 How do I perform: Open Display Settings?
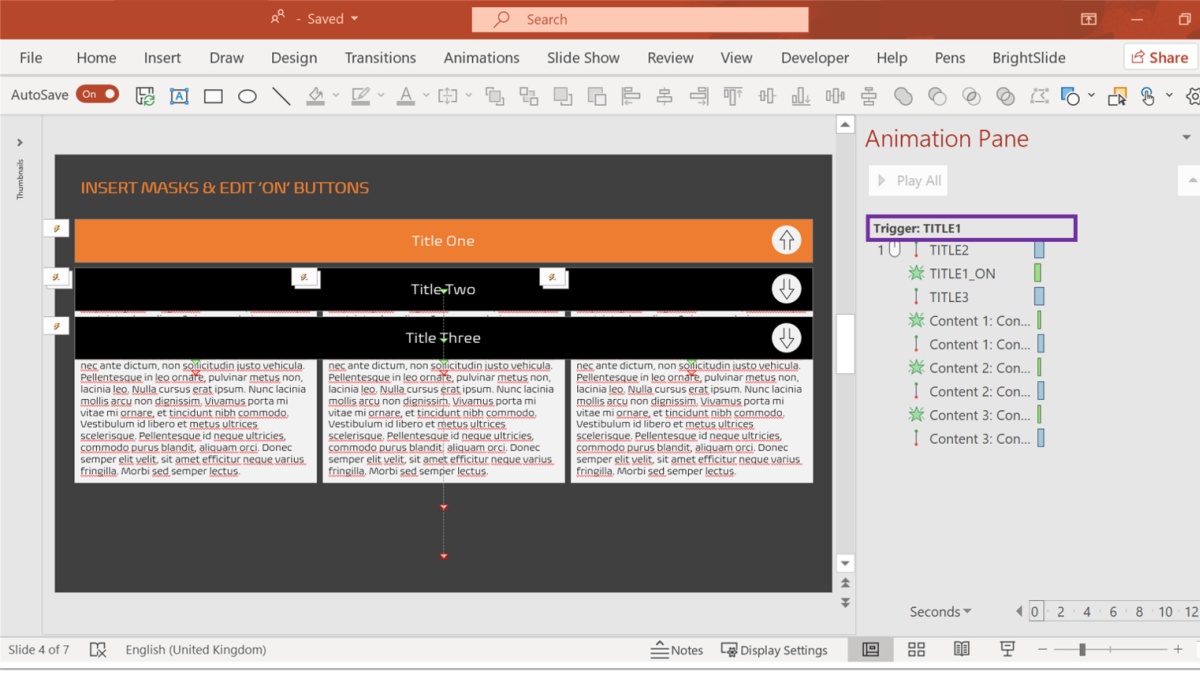[775, 650]
